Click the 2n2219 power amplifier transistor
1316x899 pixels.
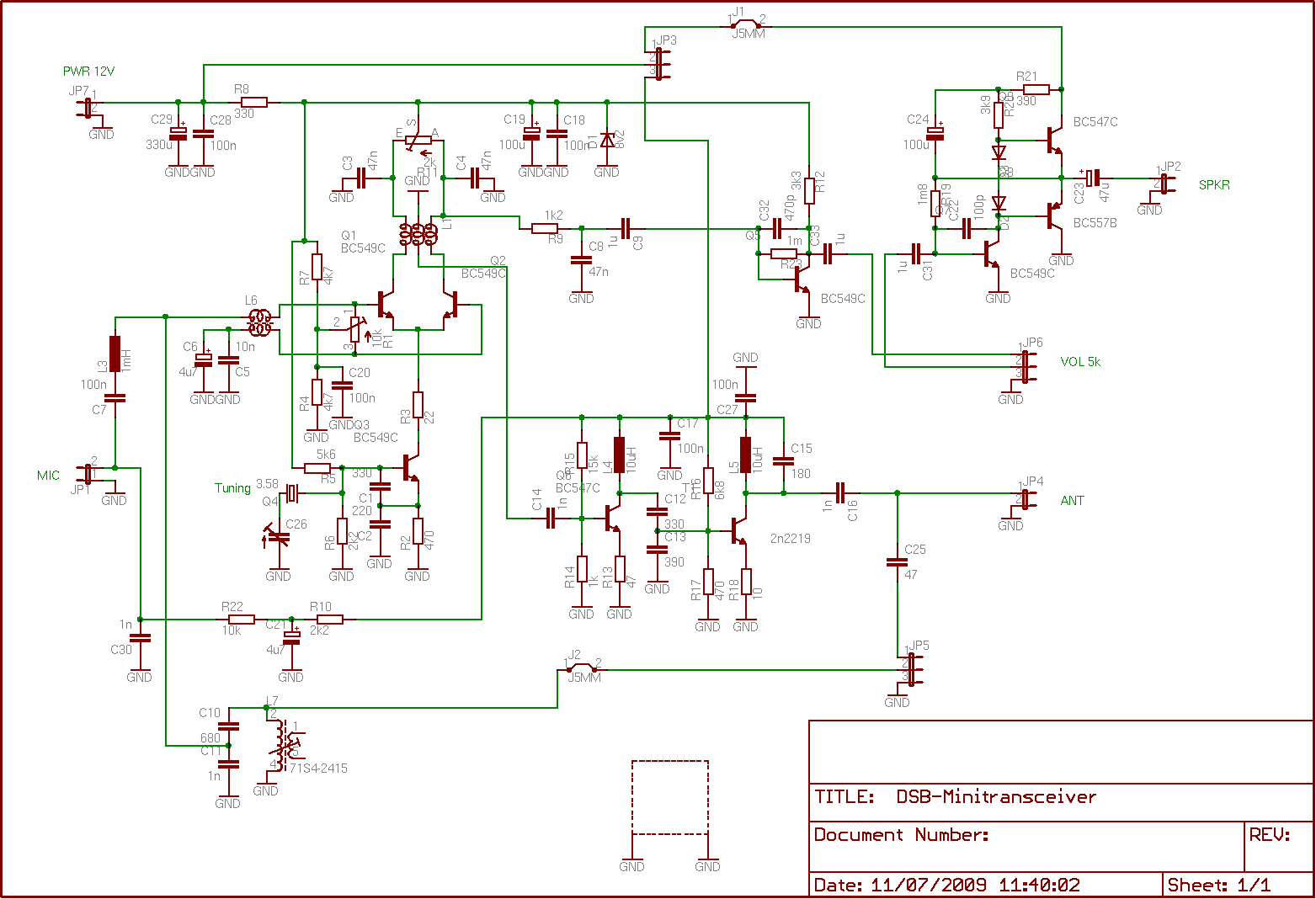coord(739,531)
